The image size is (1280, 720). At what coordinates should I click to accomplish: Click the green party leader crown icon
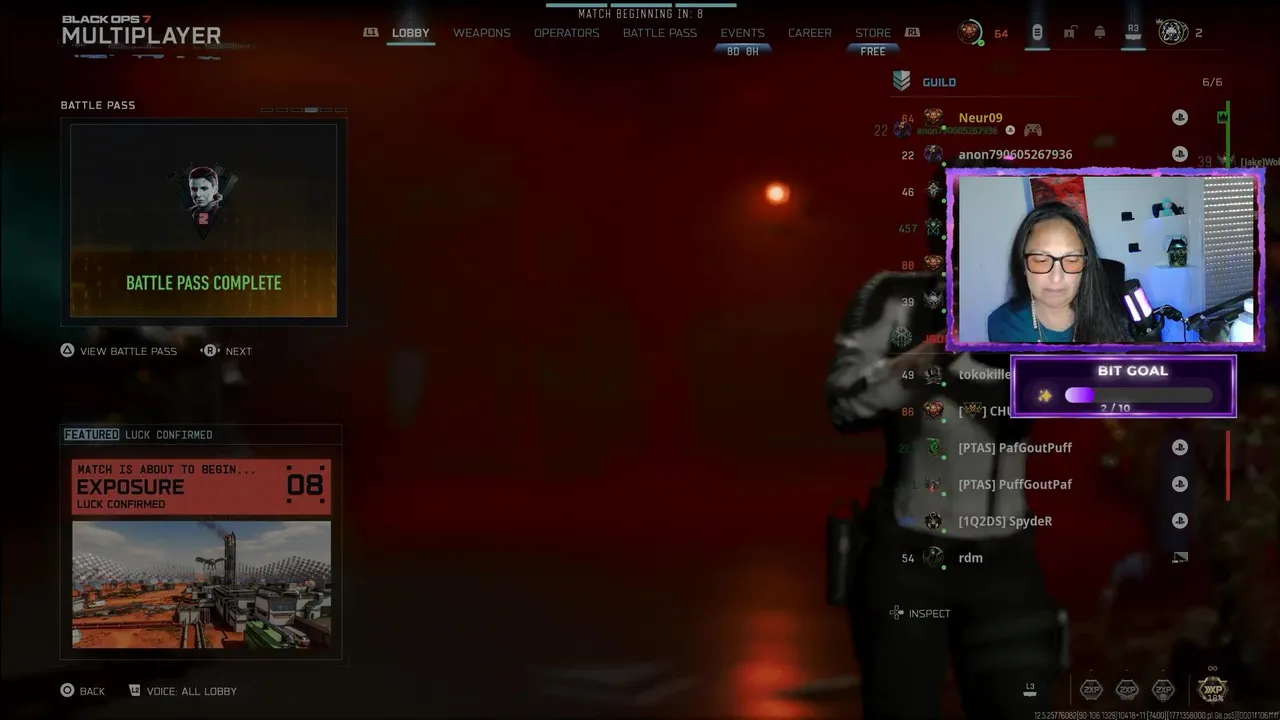1222,118
